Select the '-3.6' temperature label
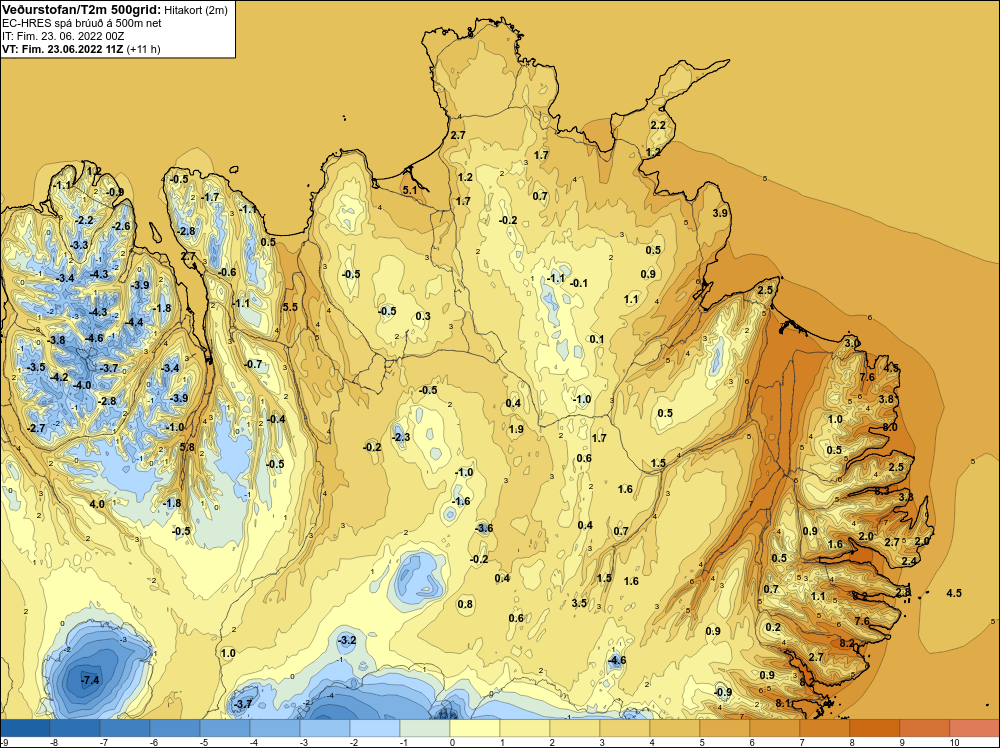This screenshot has height=748, width=1000. (484, 528)
